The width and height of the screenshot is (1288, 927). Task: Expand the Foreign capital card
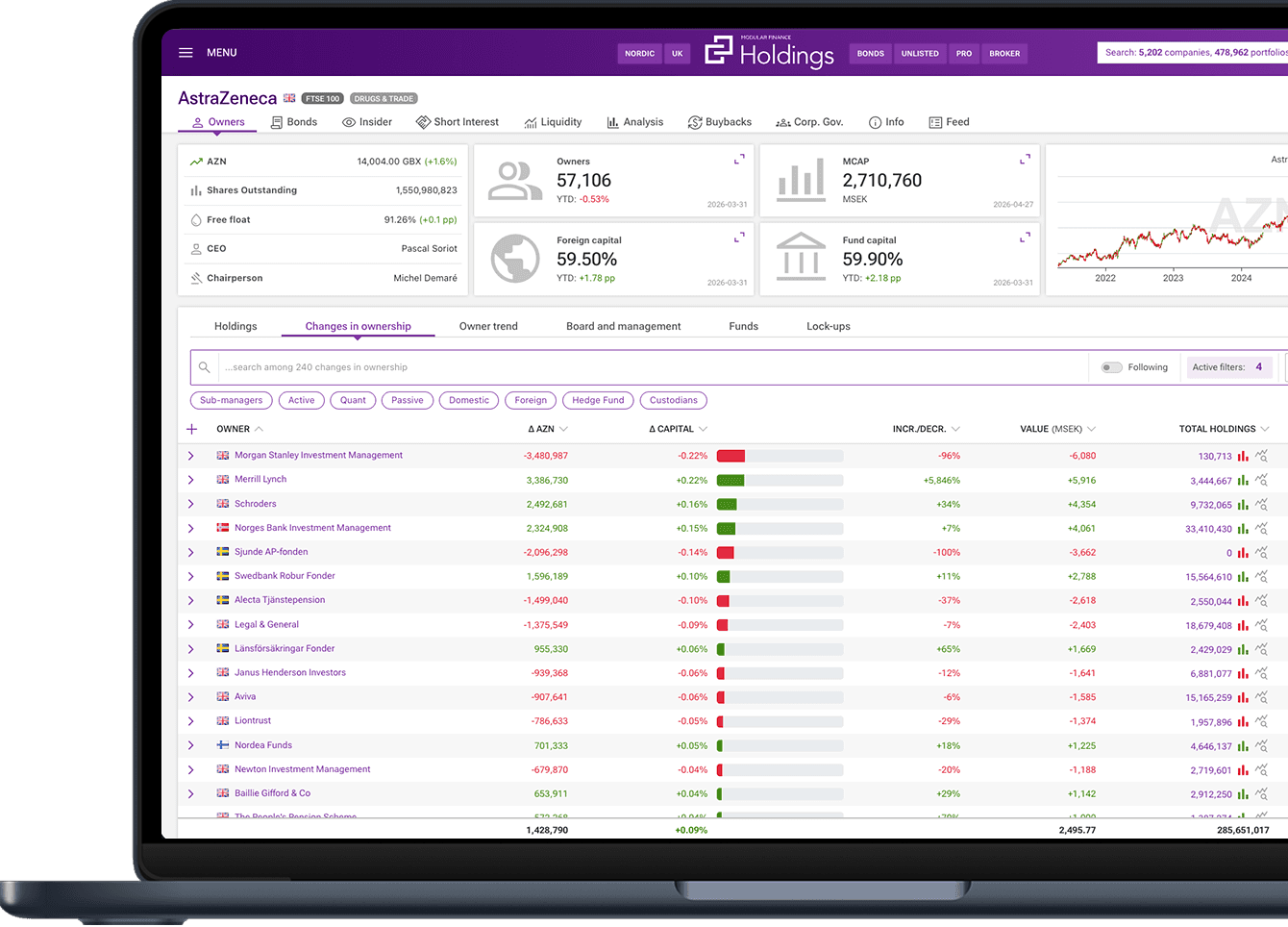point(739,238)
